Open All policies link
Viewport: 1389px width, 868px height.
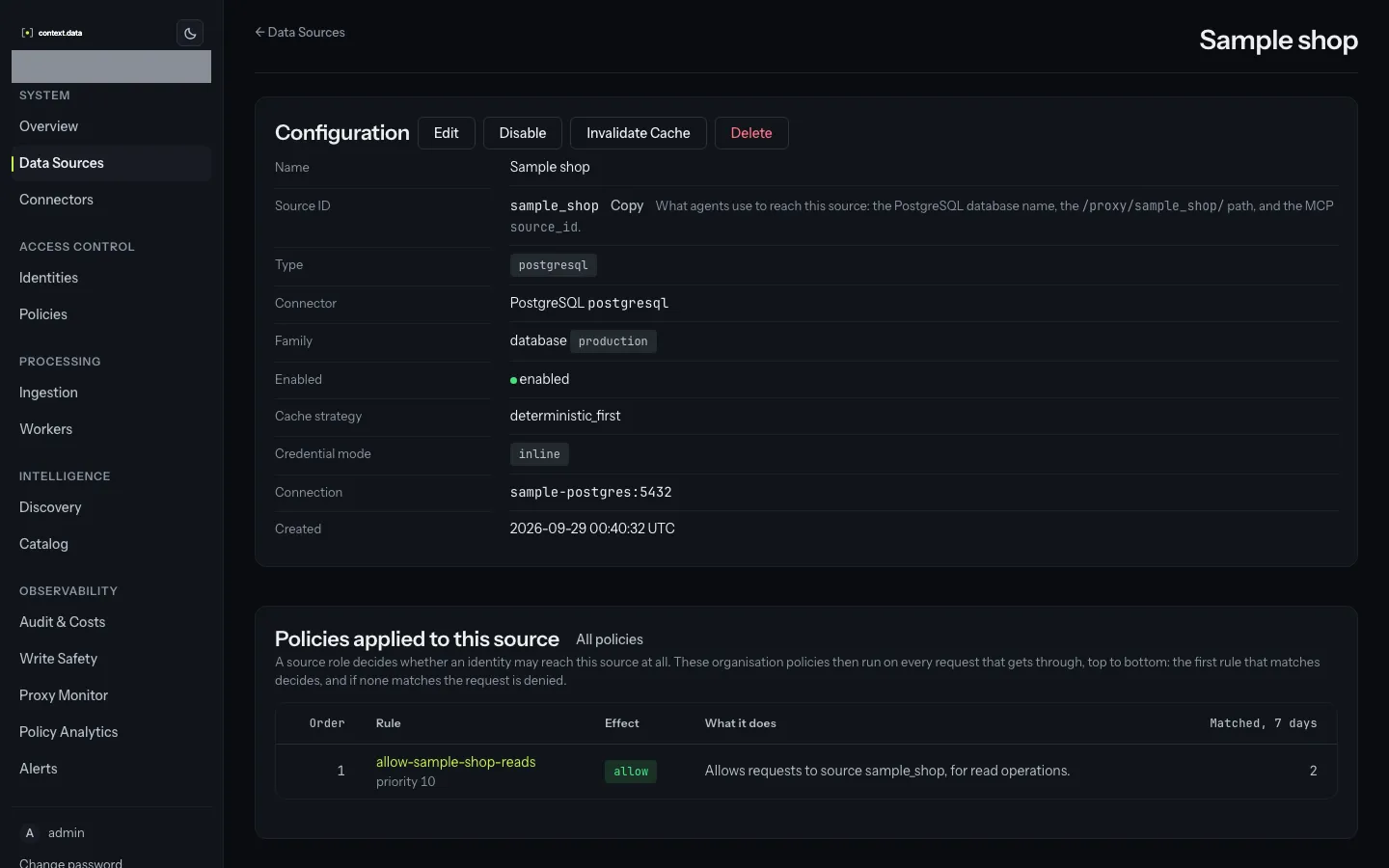(610, 639)
